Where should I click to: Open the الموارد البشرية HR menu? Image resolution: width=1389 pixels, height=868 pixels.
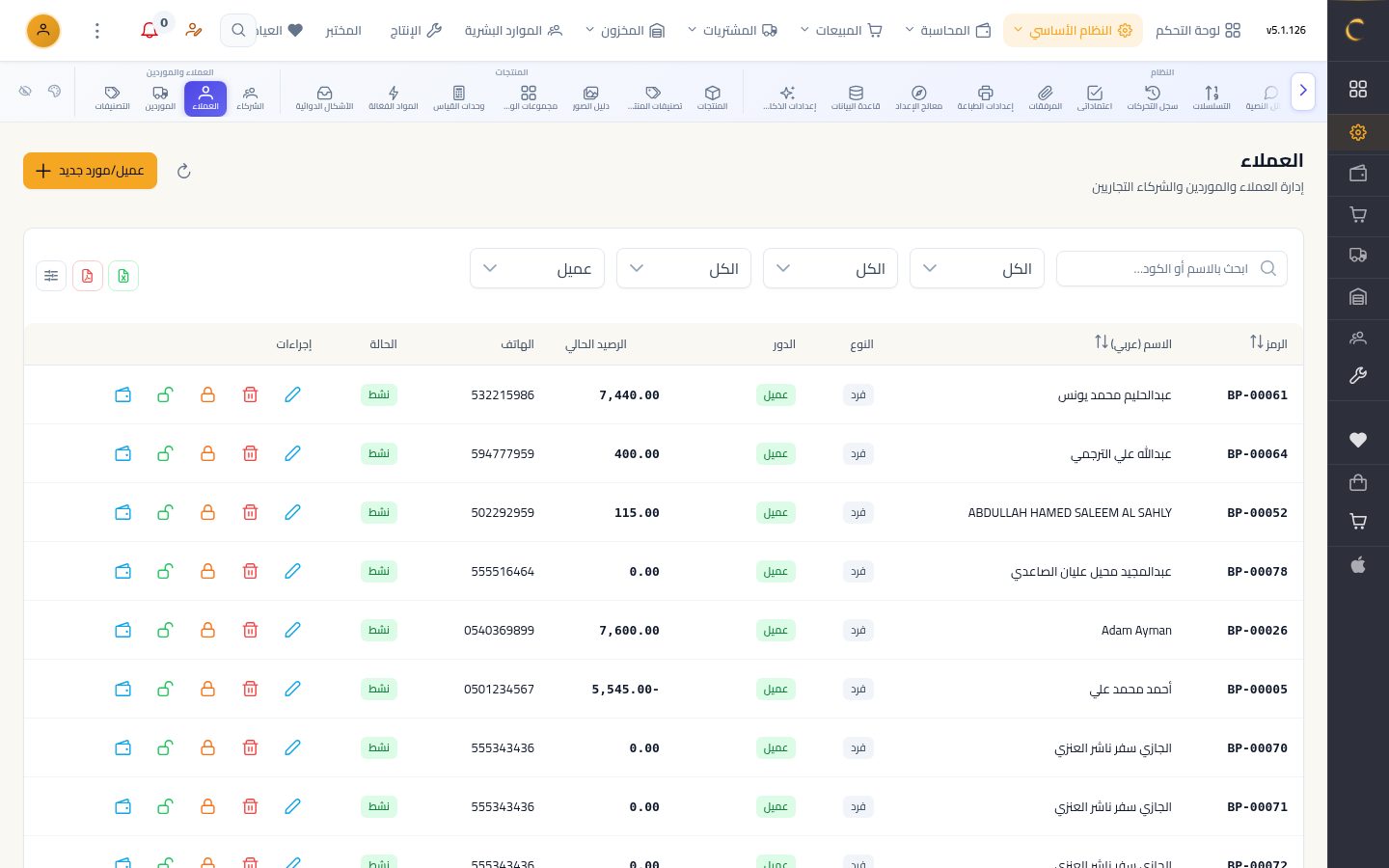[513, 31]
